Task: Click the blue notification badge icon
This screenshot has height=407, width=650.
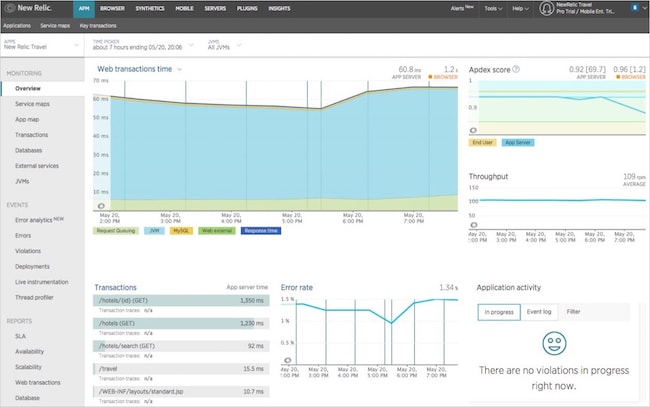Action: click(x=634, y=7)
